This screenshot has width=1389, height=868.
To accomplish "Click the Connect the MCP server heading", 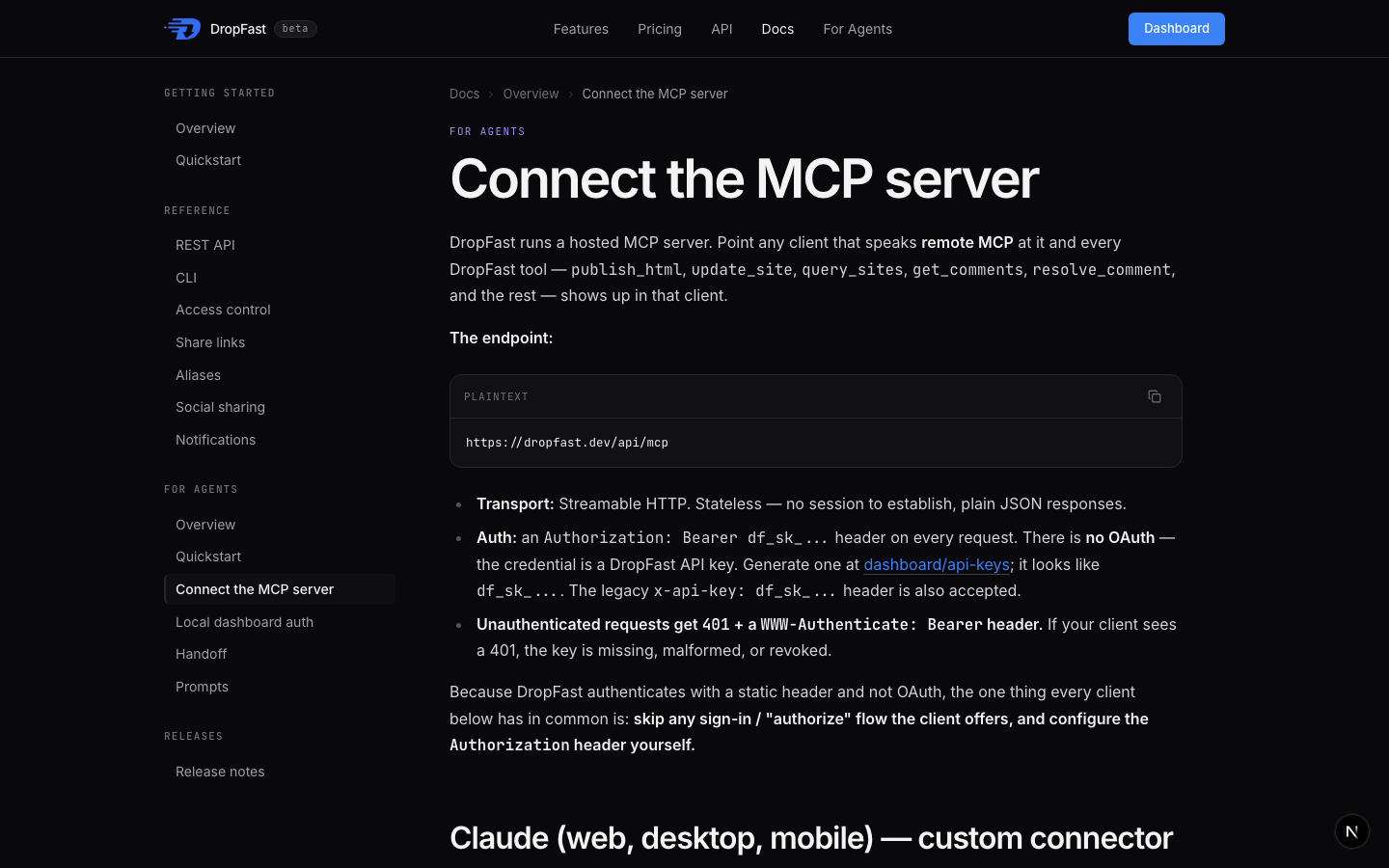I will coord(744,178).
